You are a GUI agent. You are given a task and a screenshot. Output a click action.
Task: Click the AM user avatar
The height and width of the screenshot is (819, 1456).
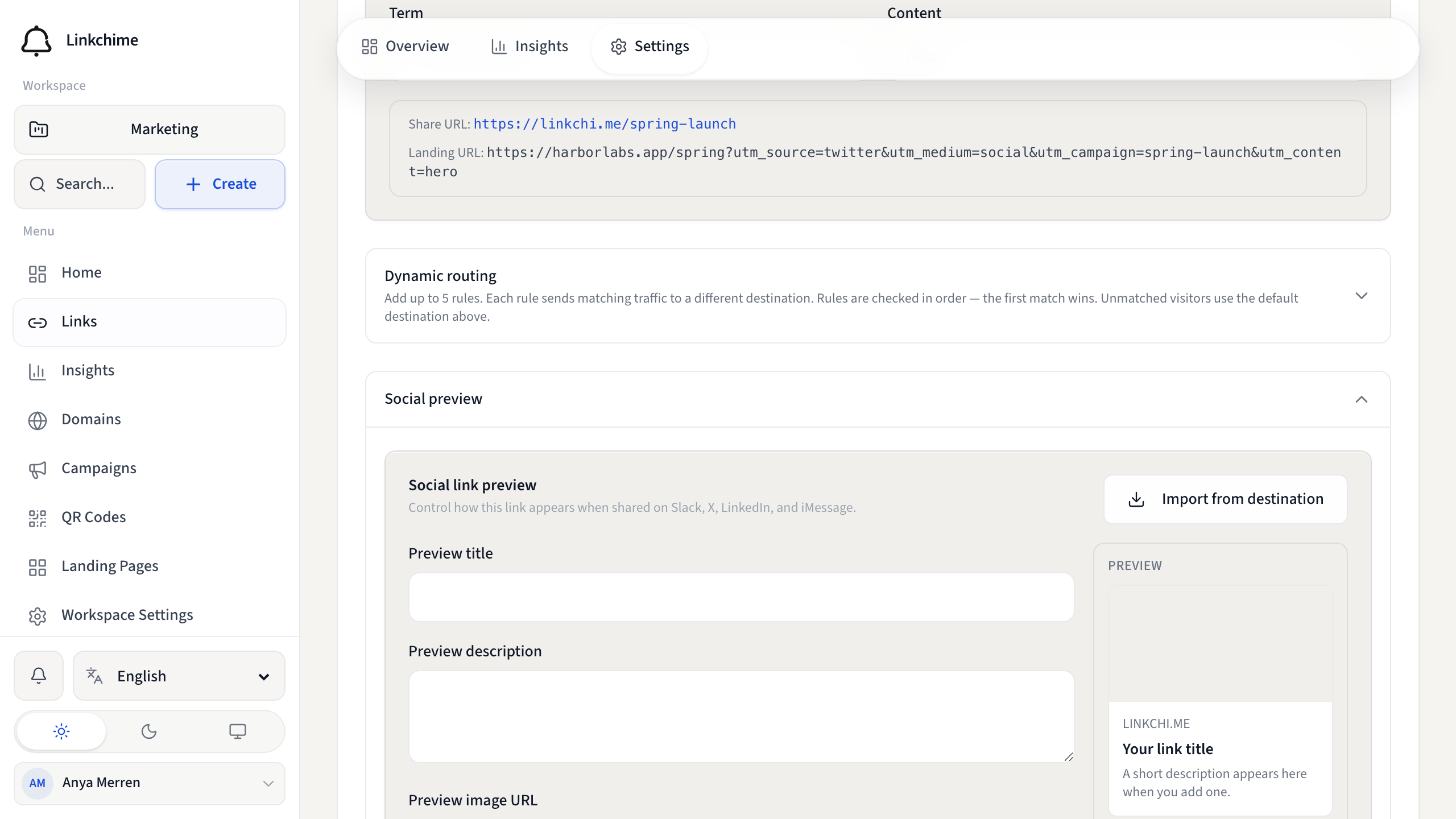(38, 783)
